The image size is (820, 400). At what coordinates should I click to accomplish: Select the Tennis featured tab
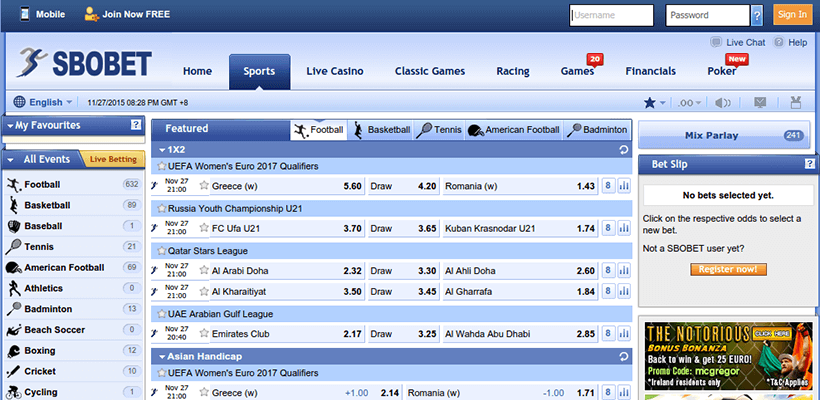(439, 129)
